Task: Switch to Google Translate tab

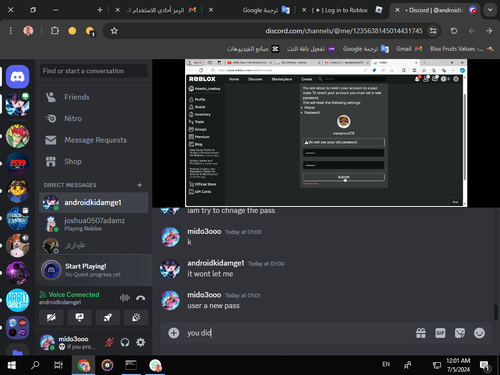Action: pyautogui.click(x=250, y=10)
